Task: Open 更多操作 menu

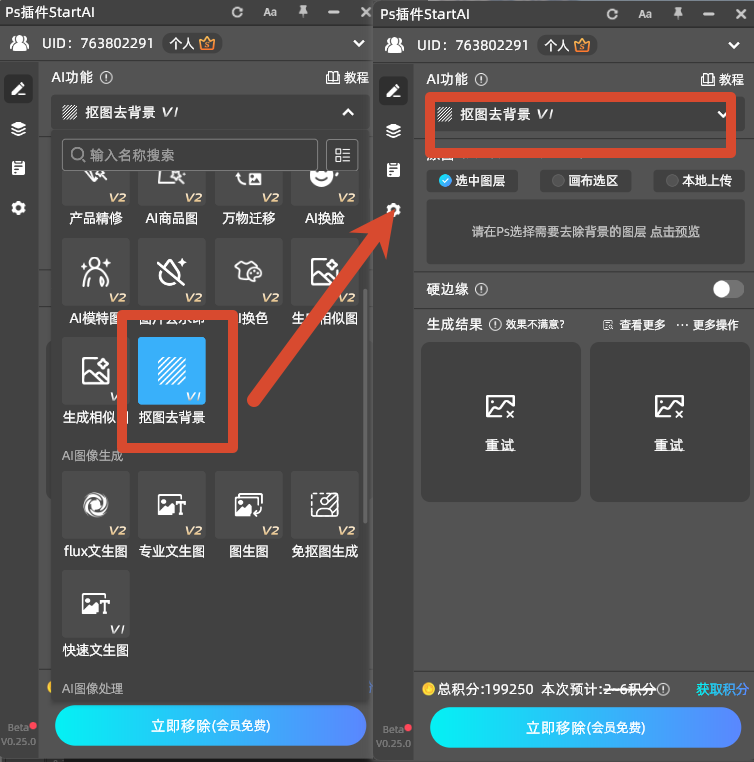Action: [707, 325]
